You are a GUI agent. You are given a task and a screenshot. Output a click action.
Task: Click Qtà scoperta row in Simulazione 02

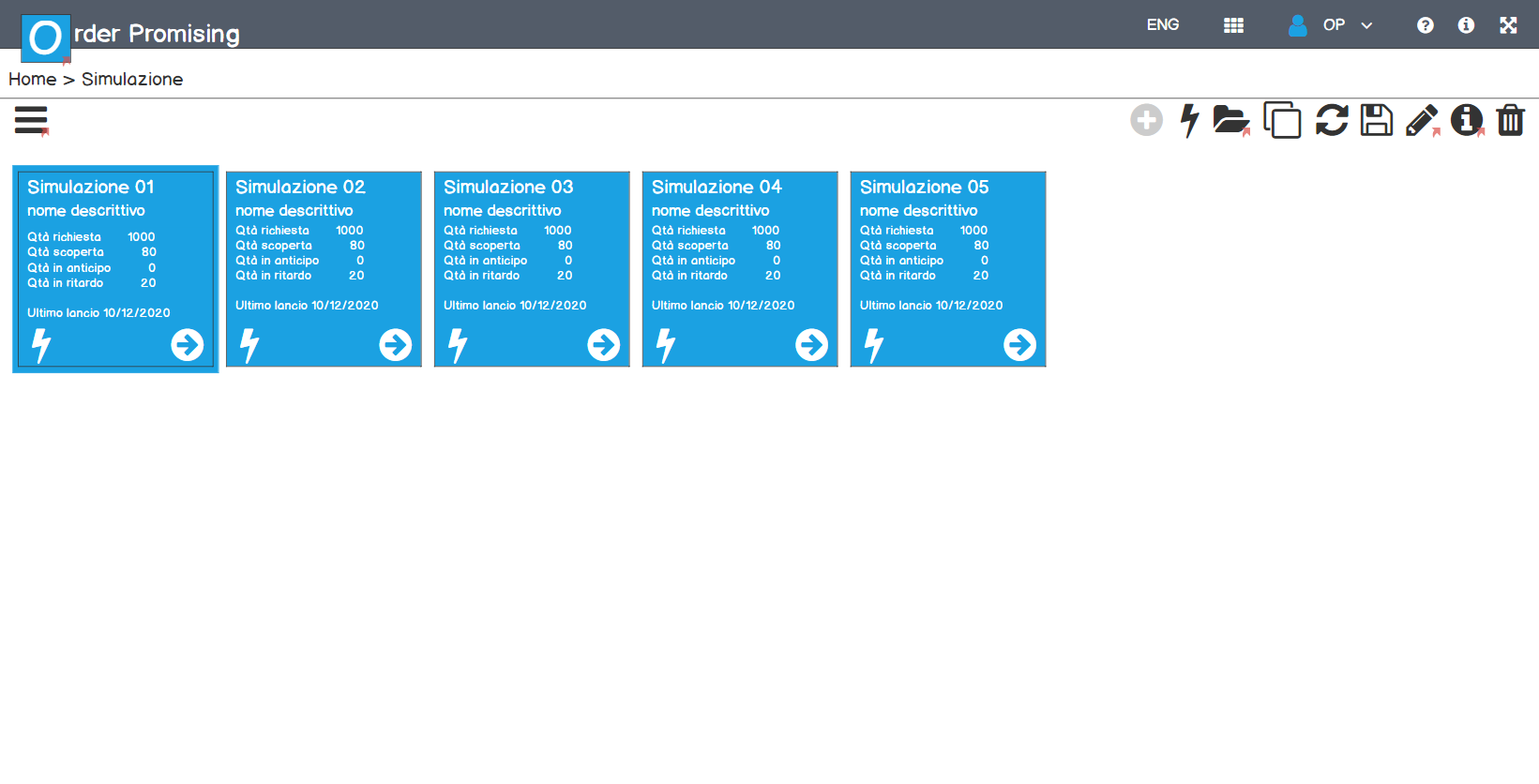pos(300,246)
